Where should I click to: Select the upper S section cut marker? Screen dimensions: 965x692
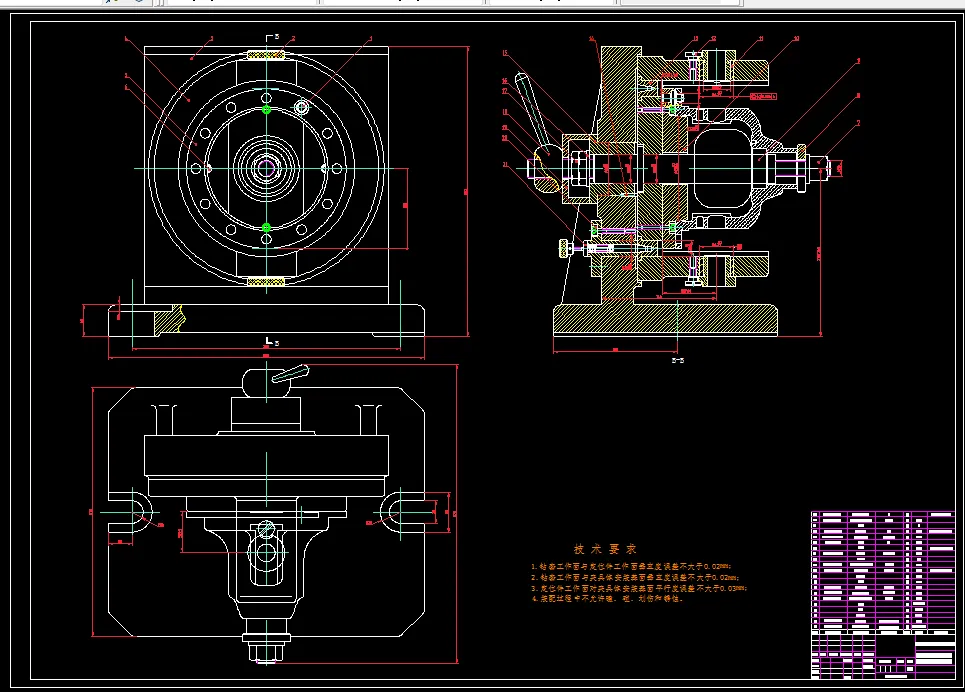tap(272, 38)
